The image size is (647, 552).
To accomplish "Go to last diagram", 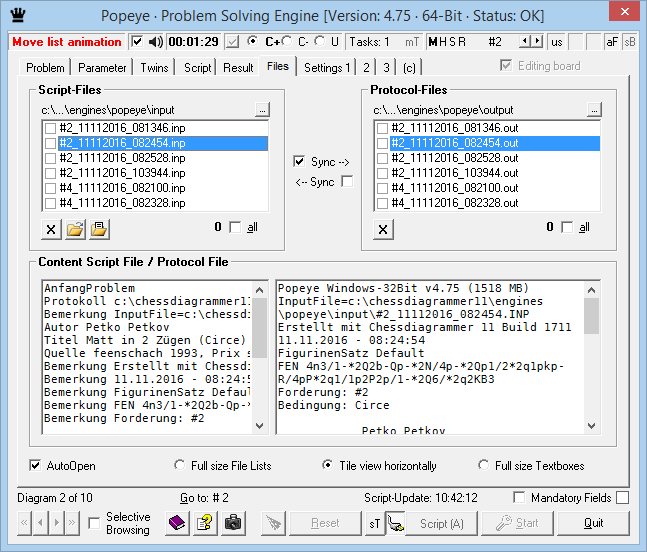I will tap(72, 523).
